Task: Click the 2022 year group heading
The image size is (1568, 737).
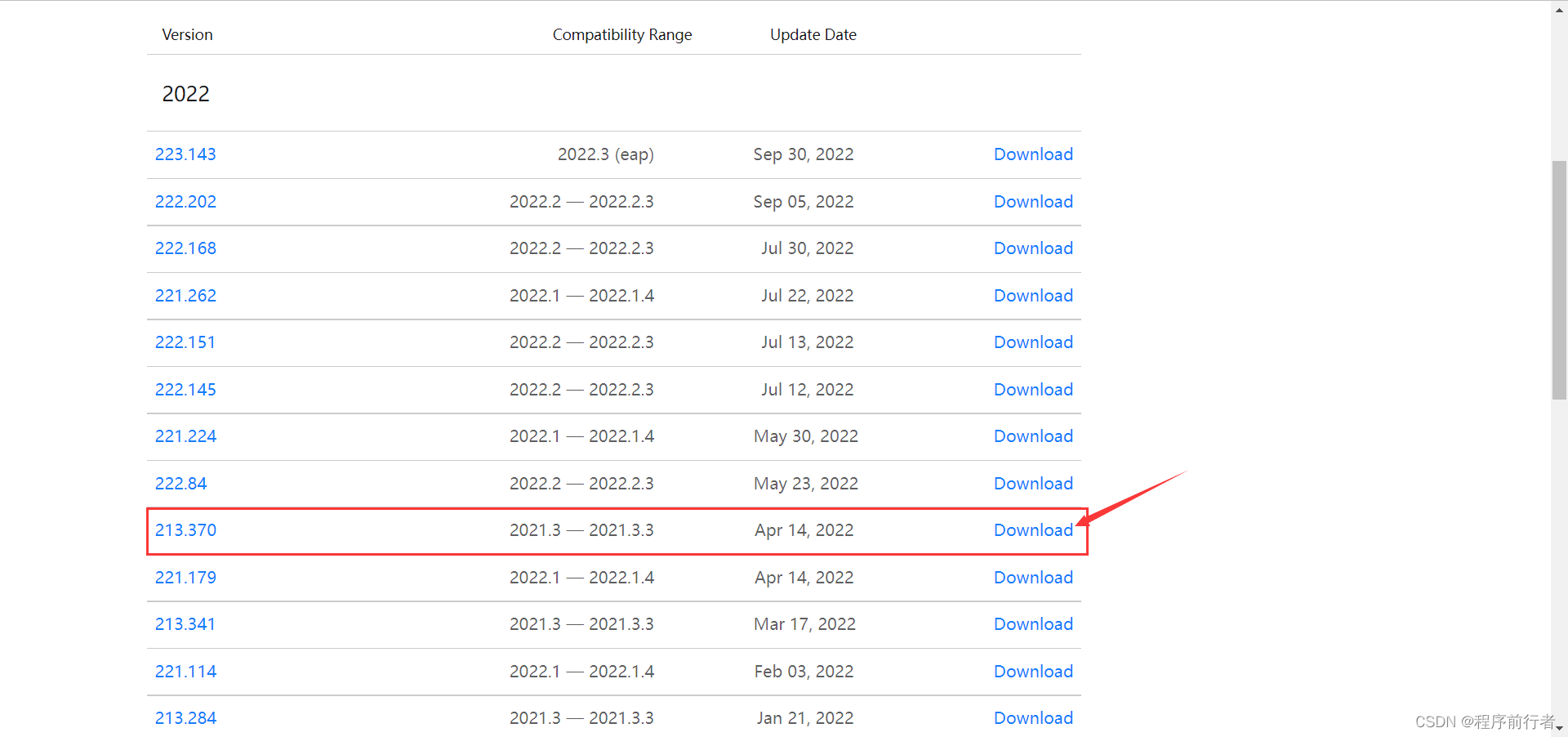Action: click(186, 94)
